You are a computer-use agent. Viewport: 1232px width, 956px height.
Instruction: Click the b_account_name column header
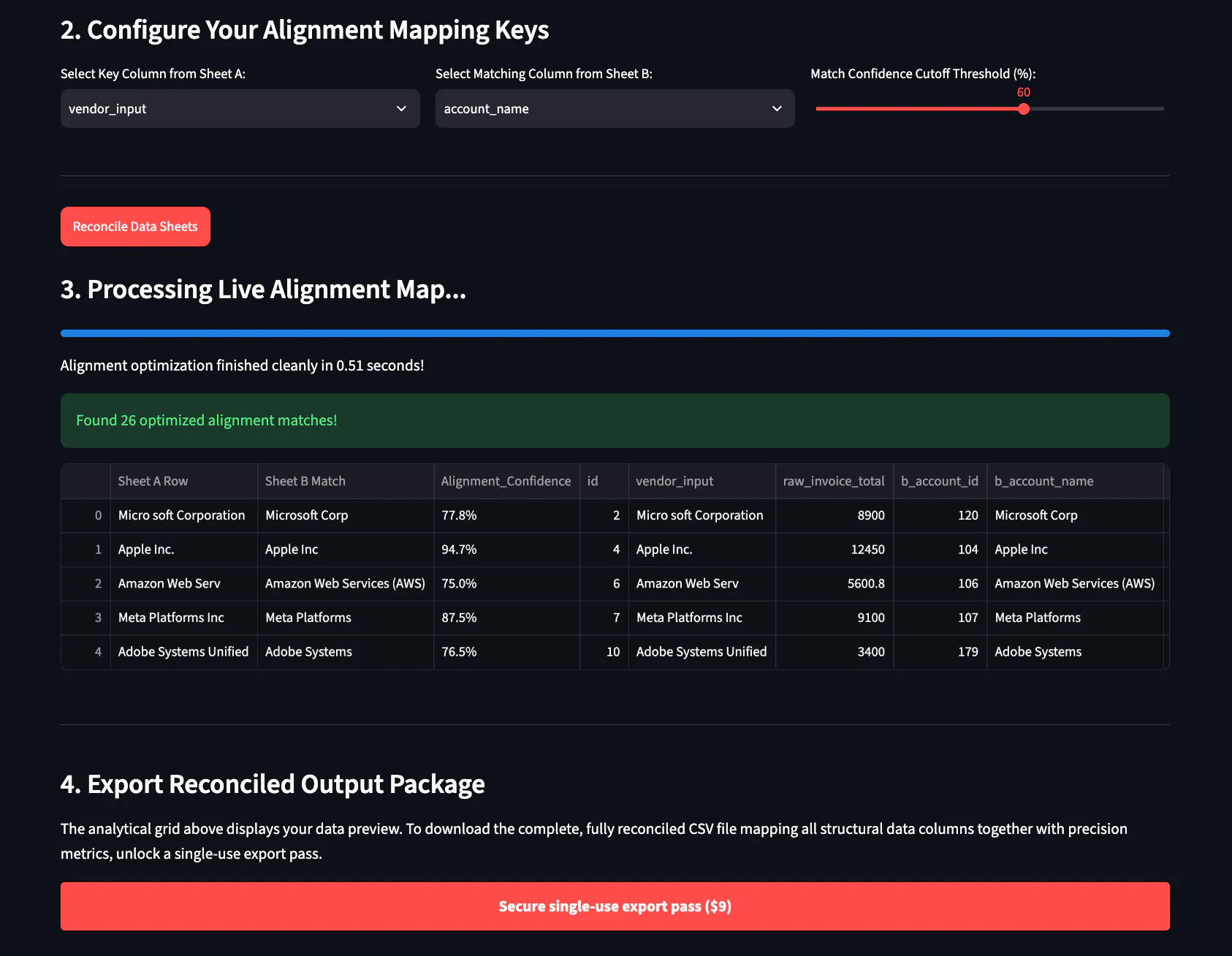(x=1075, y=481)
